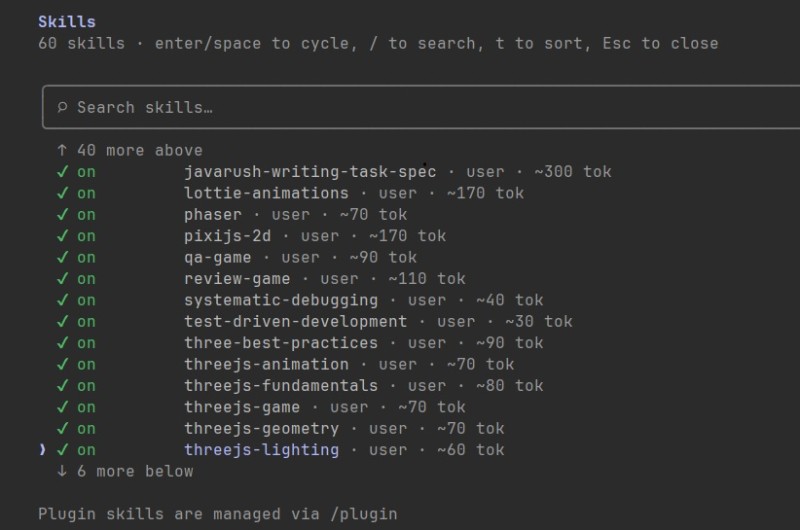Click the ~170 tok value for lottie-animations
Screen dimensions: 800x530
485,193
